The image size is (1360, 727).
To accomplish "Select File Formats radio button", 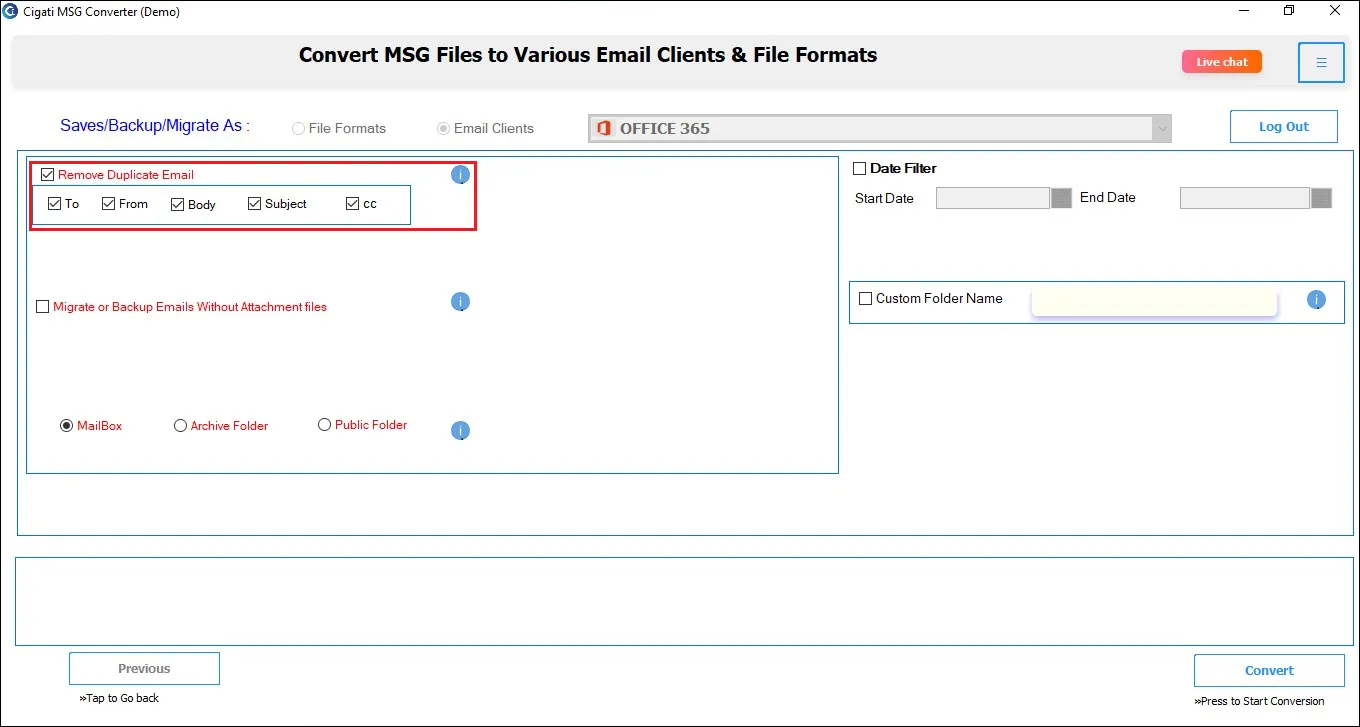I will (298, 128).
